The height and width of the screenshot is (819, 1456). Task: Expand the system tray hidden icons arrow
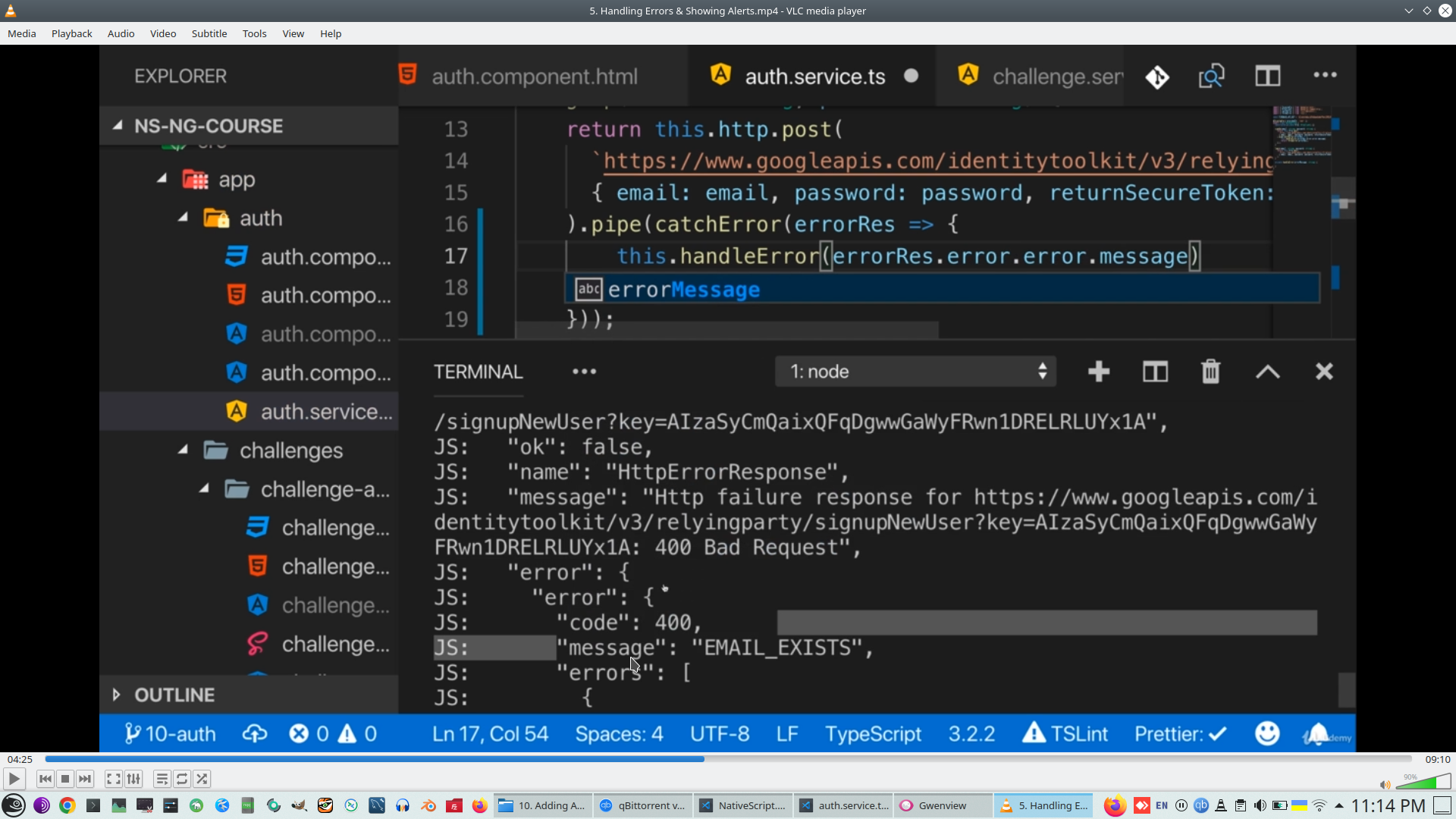(1339, 805)
